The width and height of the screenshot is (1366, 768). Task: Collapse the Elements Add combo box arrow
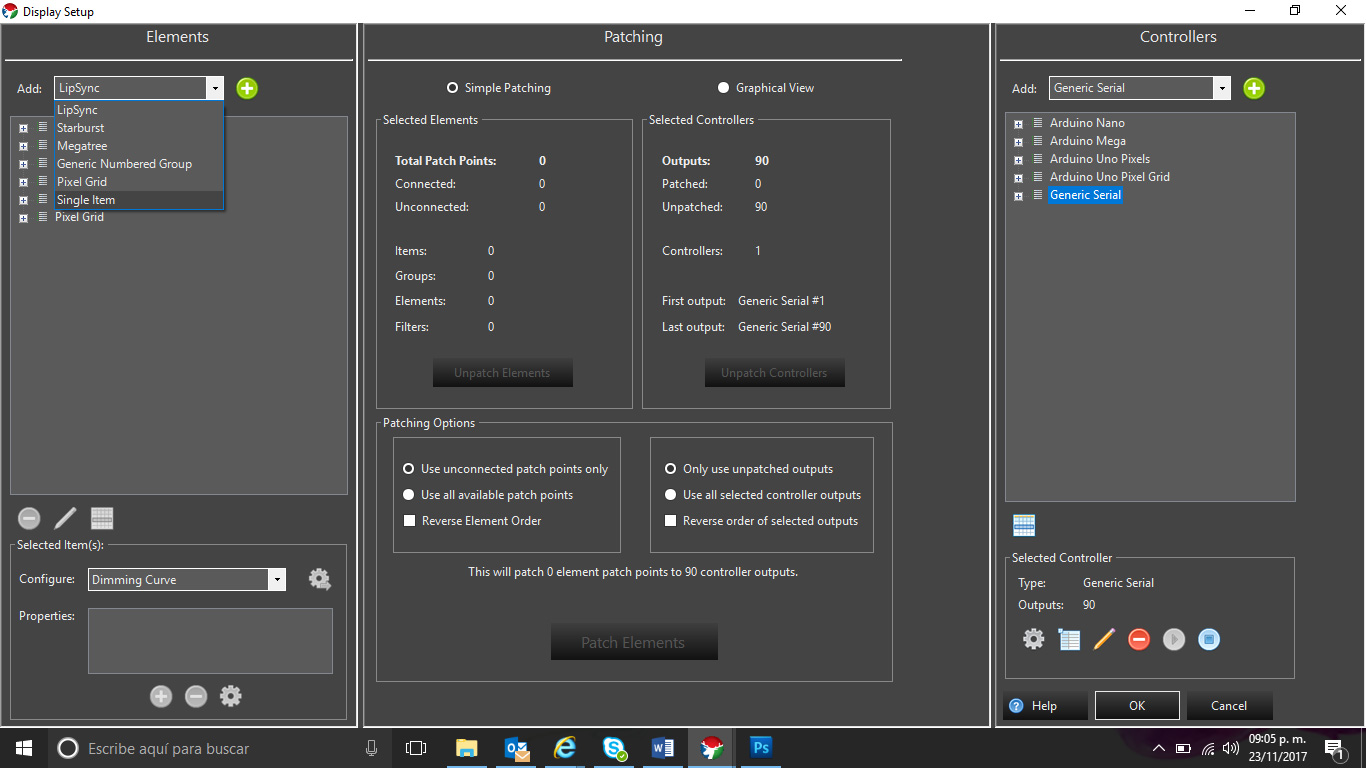tap(215, 88)
